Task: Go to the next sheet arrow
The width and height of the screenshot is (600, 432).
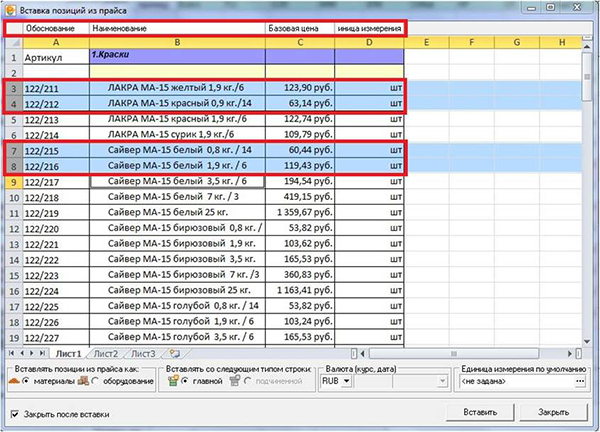Action: pos(32,353)
